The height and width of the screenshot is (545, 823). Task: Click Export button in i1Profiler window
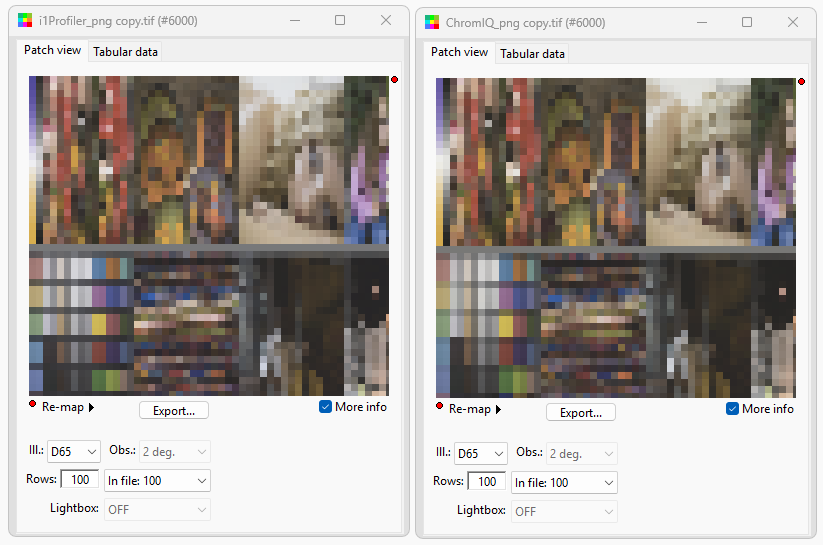coord(174,411)
